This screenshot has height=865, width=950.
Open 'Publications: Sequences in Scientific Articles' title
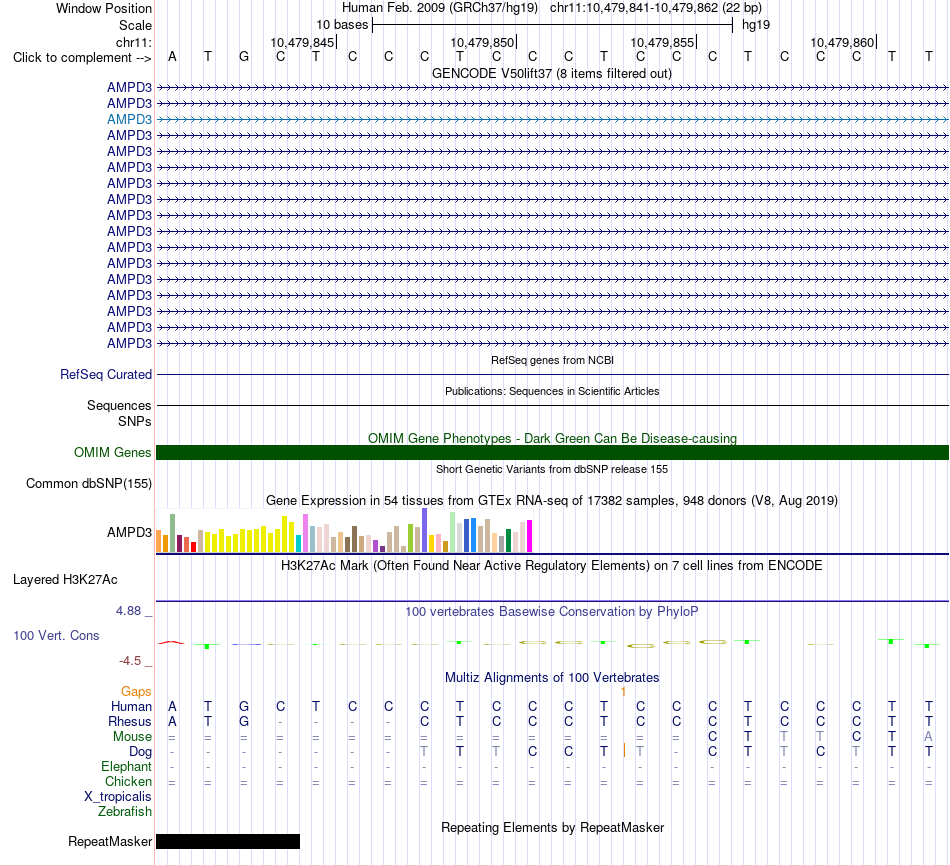(x=552, y=391)
